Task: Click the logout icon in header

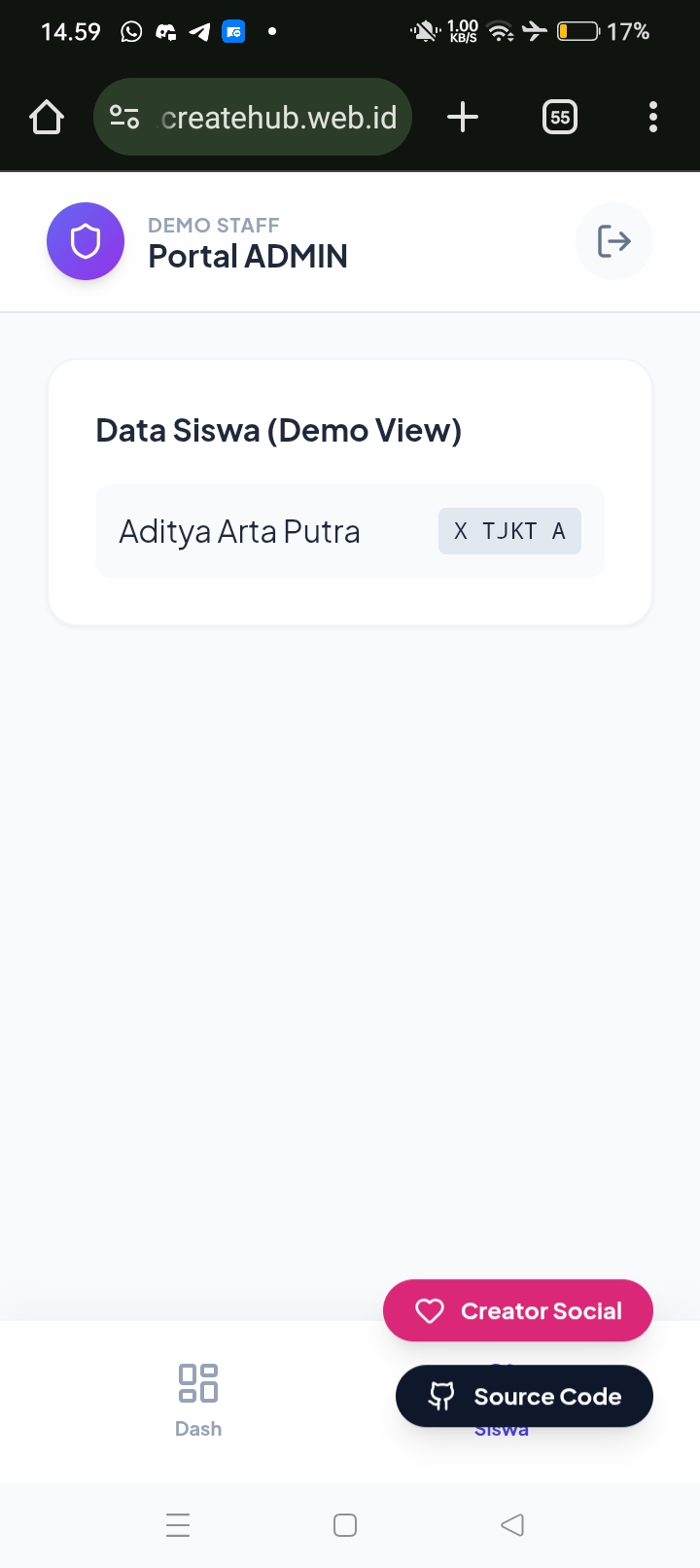Action: click(x=613, y=241)
